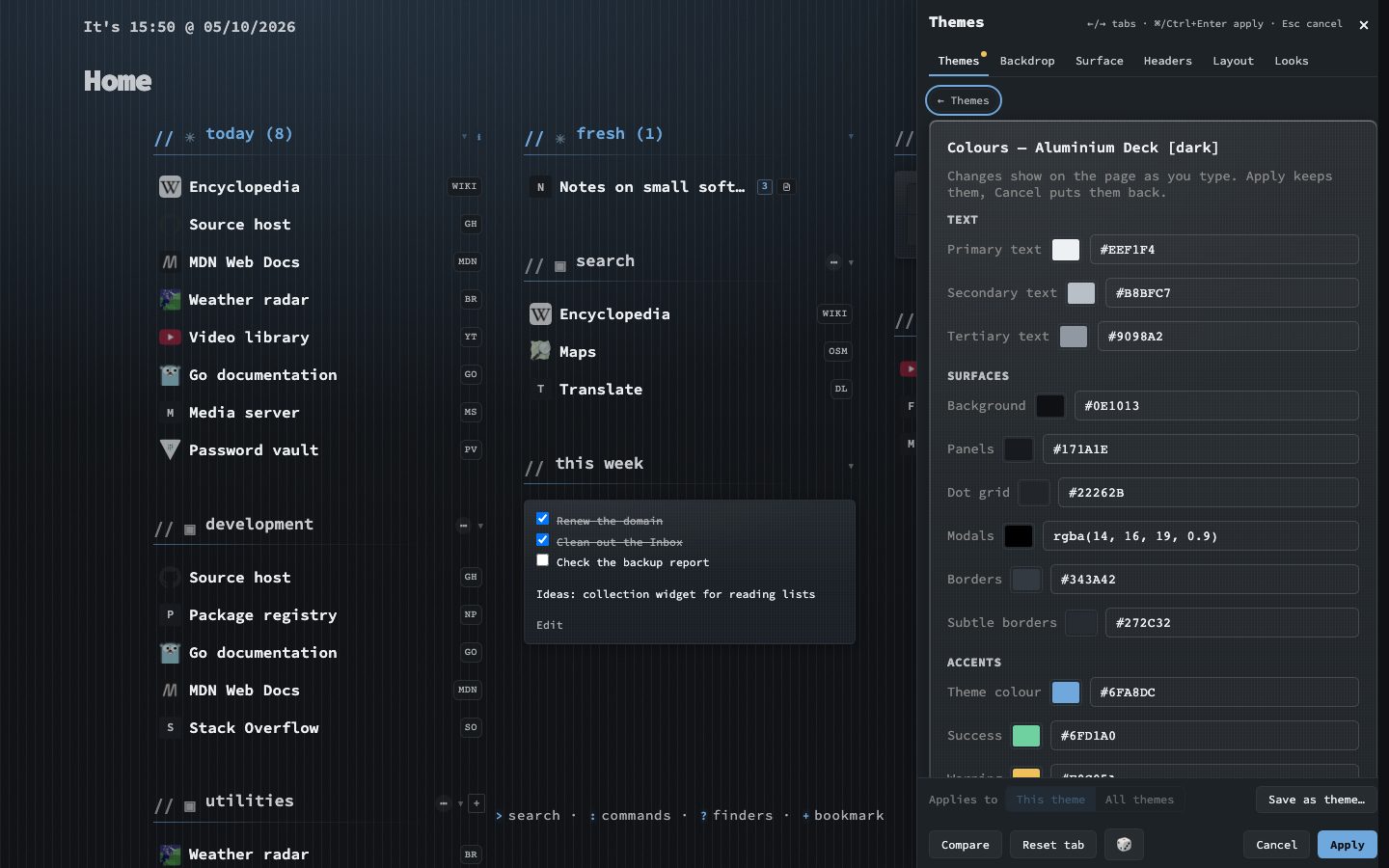Switch to the Backdrop tab
This screenshot has width=1389, height=868.
pos(1027,61)
